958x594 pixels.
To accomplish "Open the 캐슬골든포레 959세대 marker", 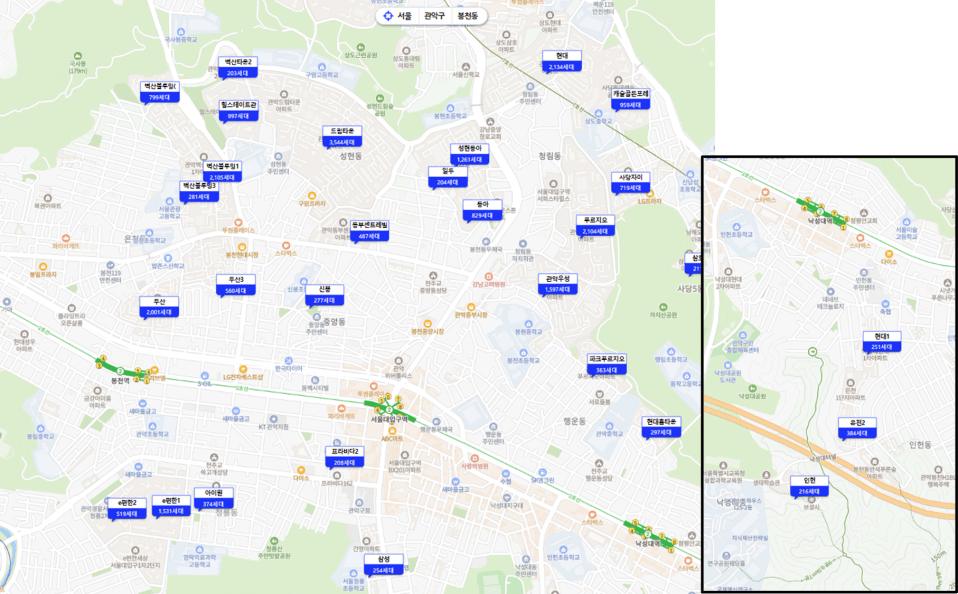I will (x=631, y=99).
